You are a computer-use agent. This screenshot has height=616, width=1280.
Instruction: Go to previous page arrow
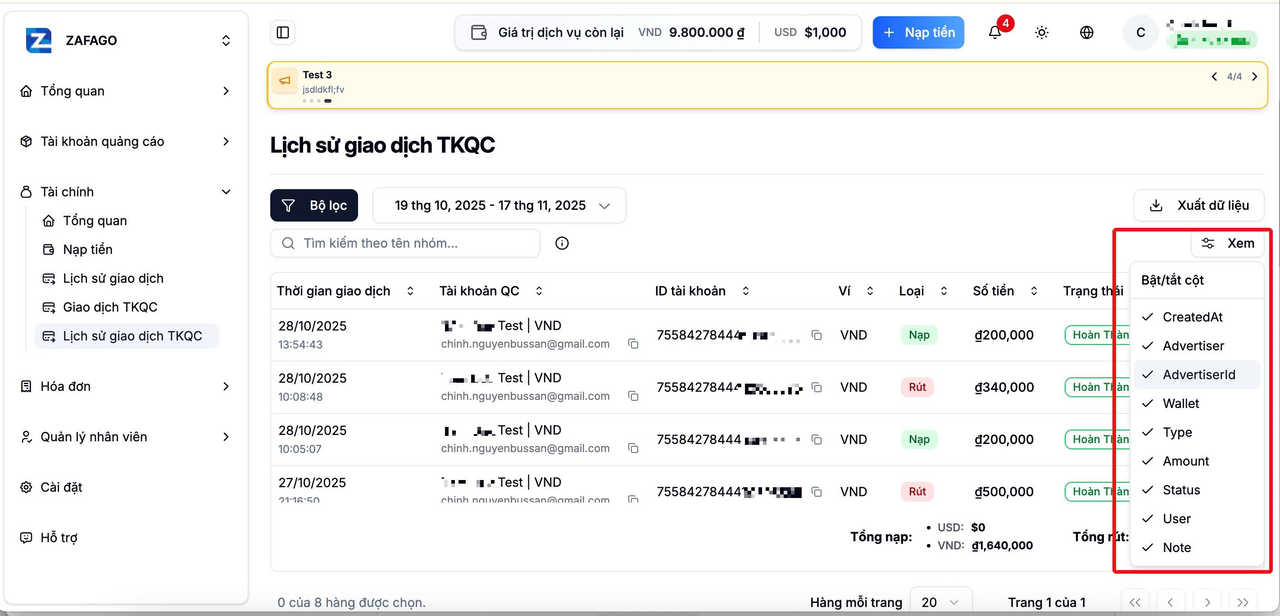point(1170,602)
